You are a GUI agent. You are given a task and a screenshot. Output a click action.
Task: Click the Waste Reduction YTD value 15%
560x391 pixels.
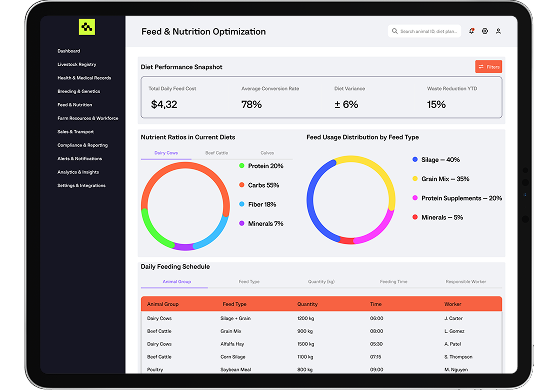click(x=436, y=104)
